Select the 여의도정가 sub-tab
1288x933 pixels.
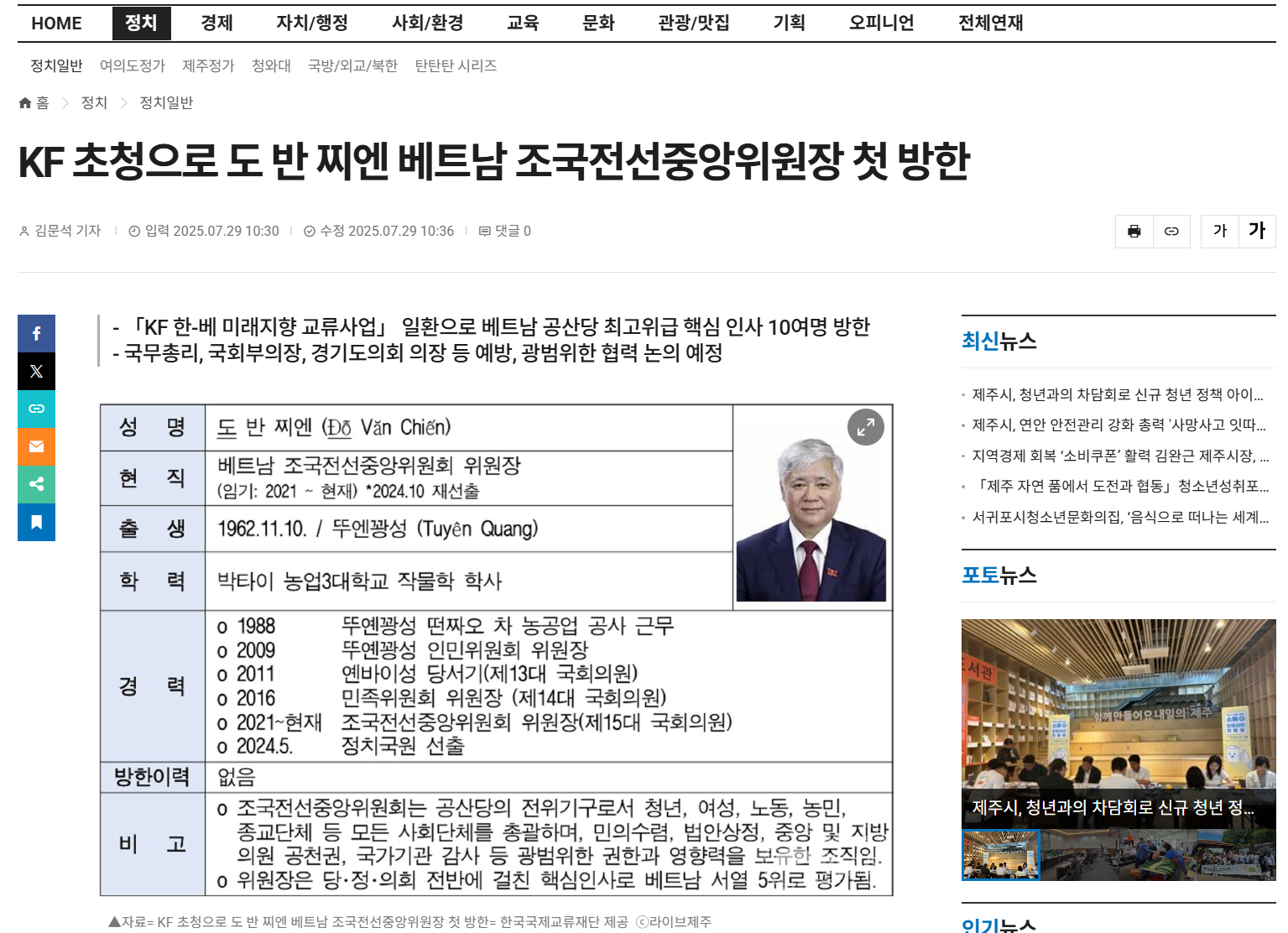[x=133, y=65]
